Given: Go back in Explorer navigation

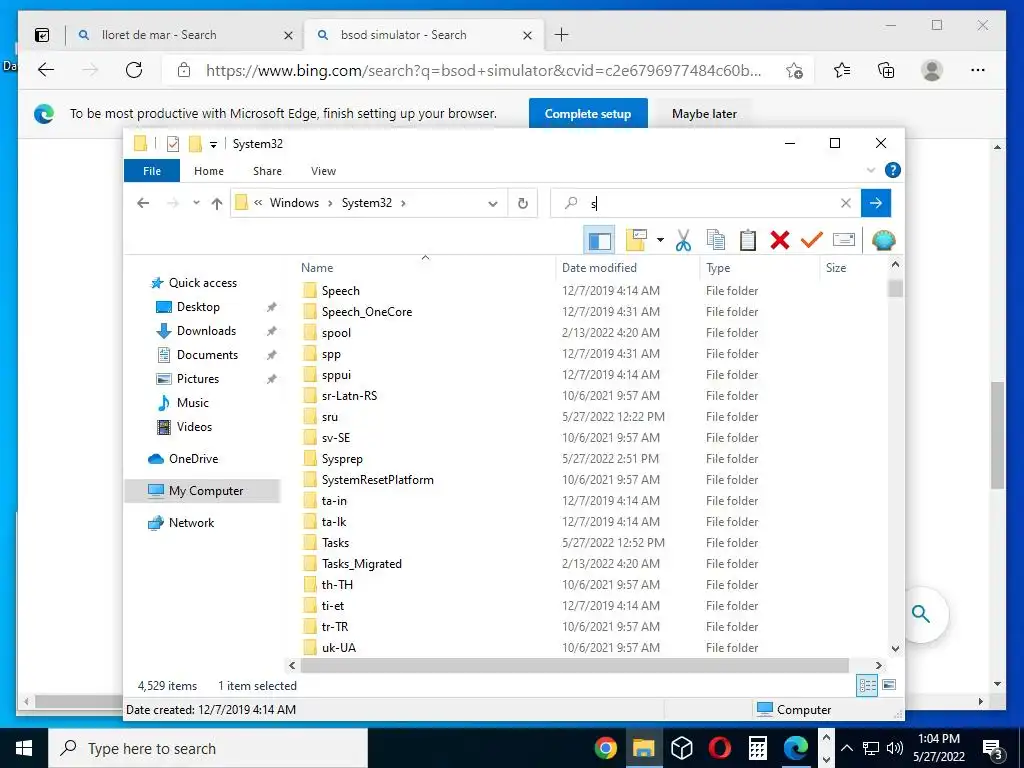Looking at the screenshot, I should tap(143, 203).
